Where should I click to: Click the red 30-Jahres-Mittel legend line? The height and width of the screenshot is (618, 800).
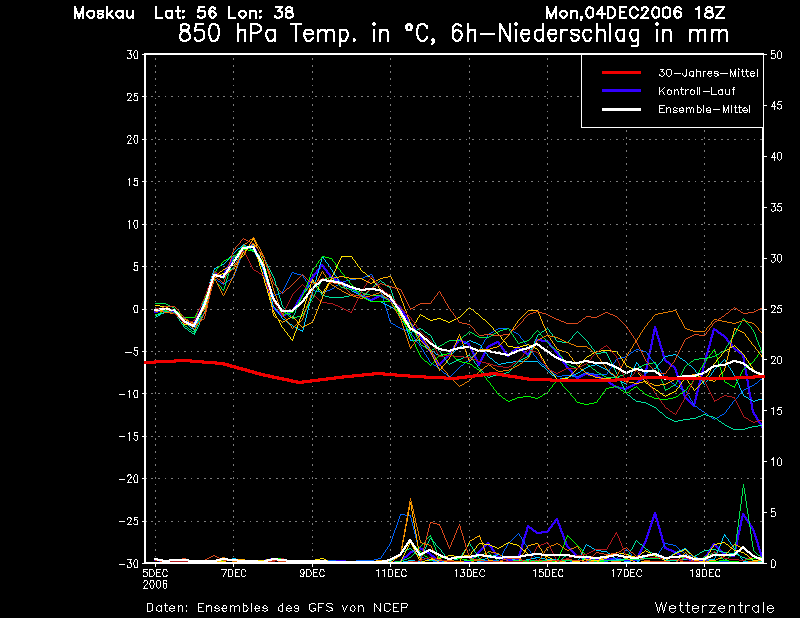(622, 73)
